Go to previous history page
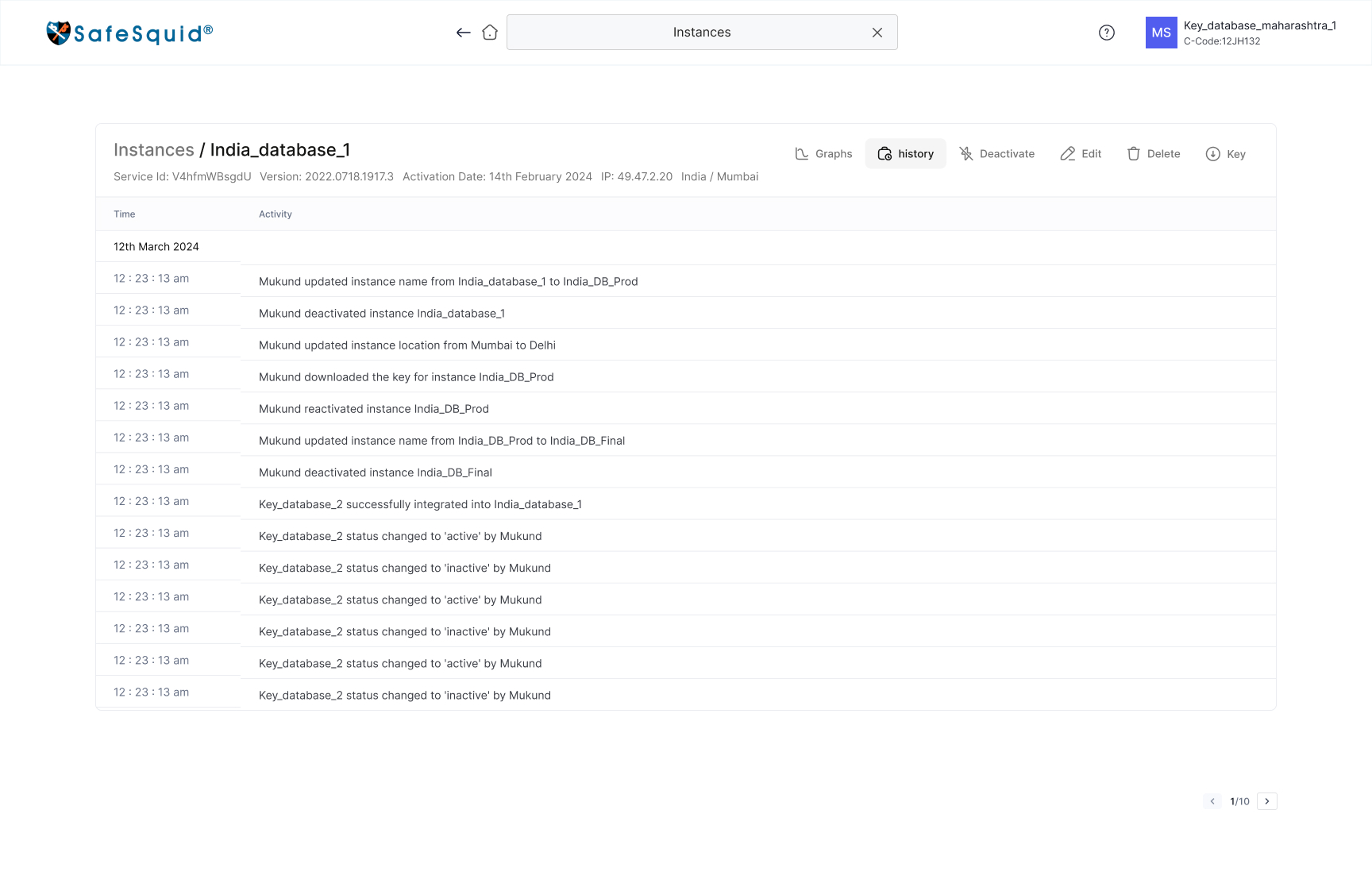 click(x=1212, y=801)
